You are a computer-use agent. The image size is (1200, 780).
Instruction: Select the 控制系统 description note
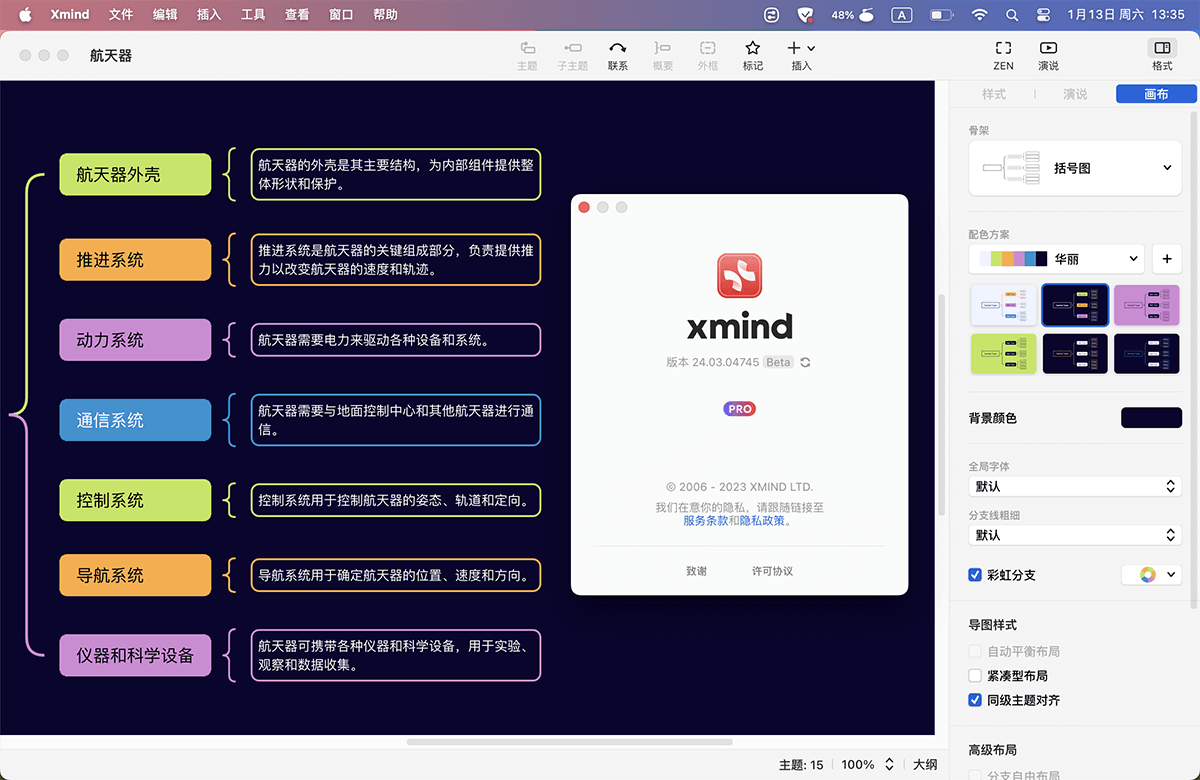coord(395,500)
